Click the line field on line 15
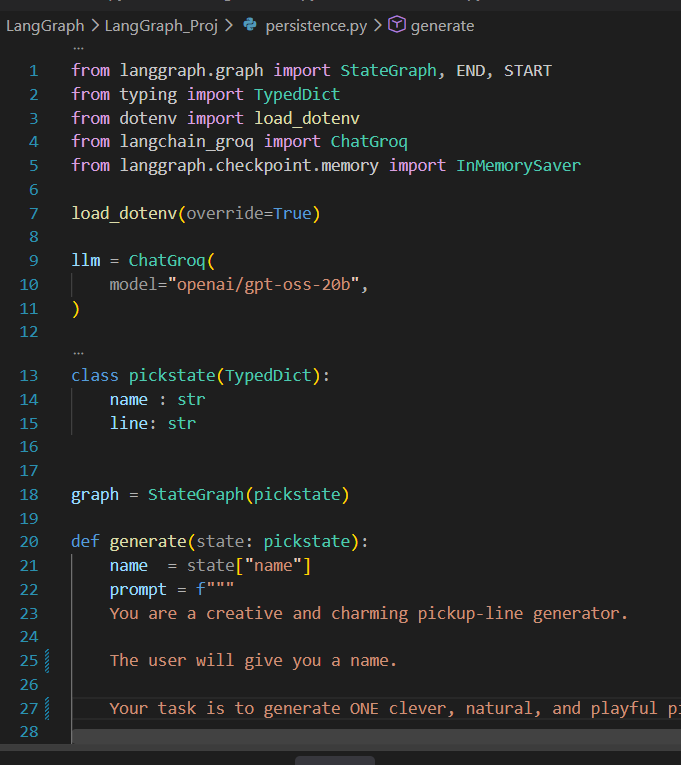This screenshot has width=681, height=765. click(128, 423)
